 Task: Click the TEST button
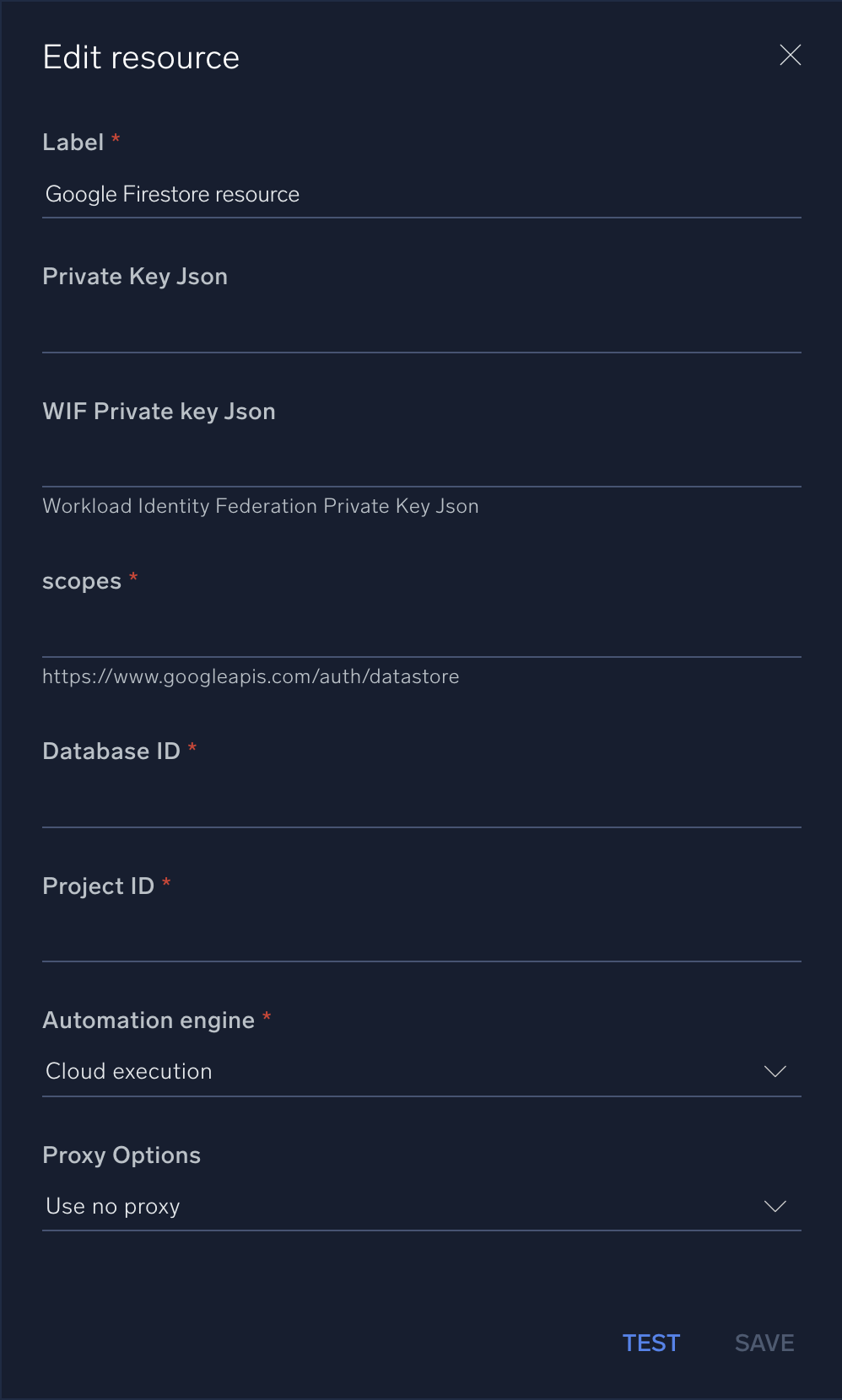click(x=650, y=1343)
